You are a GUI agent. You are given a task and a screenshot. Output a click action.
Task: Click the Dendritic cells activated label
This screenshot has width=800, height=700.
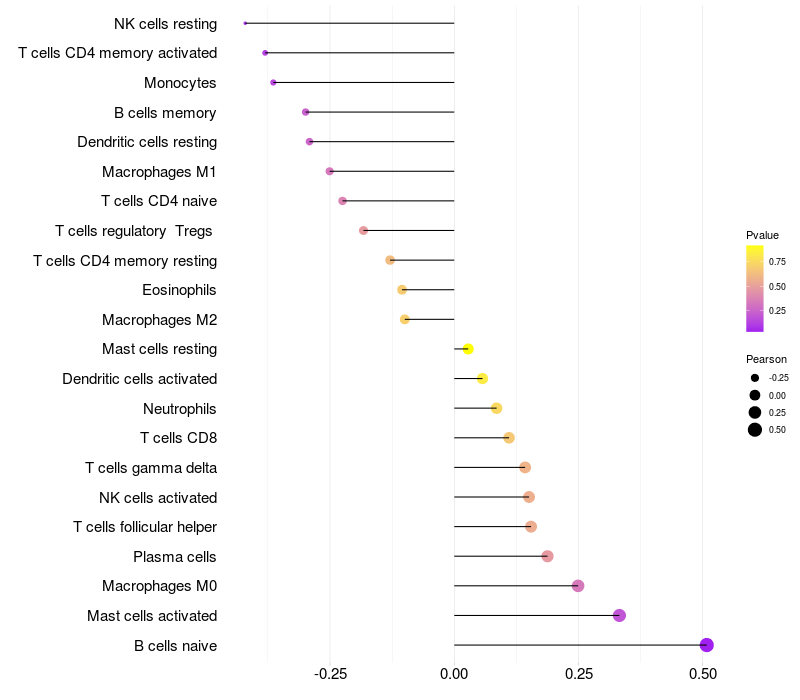(140, 379)
